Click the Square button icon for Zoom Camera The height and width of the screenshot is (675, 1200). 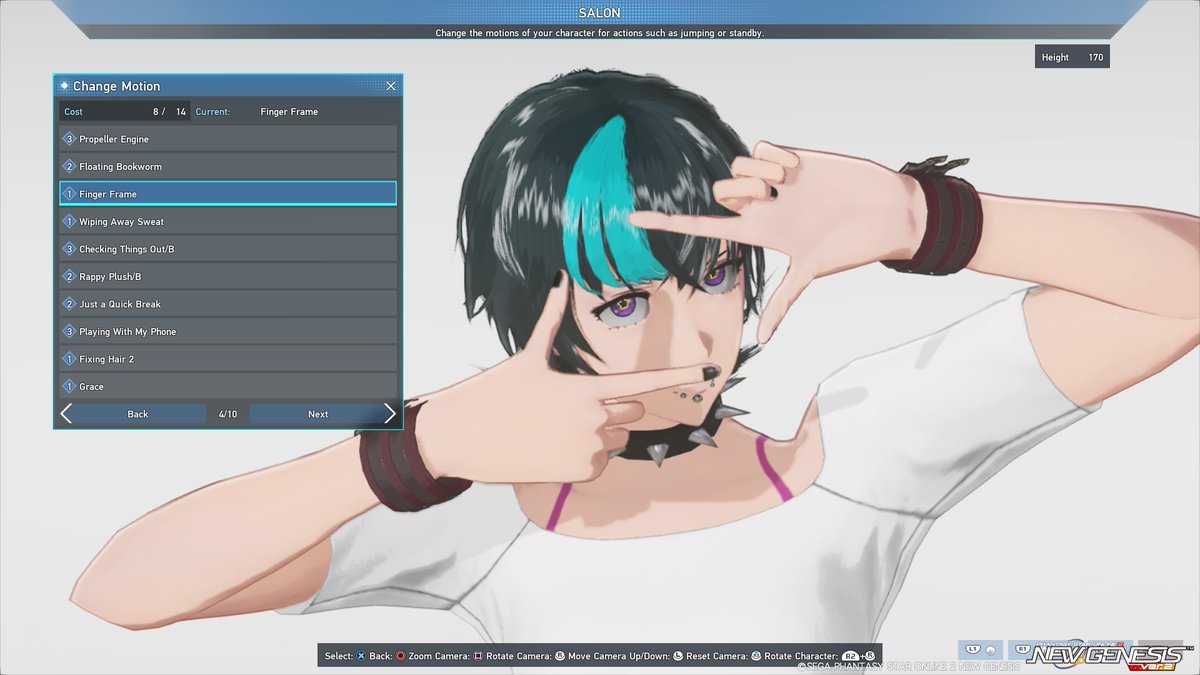coord(478,656)
